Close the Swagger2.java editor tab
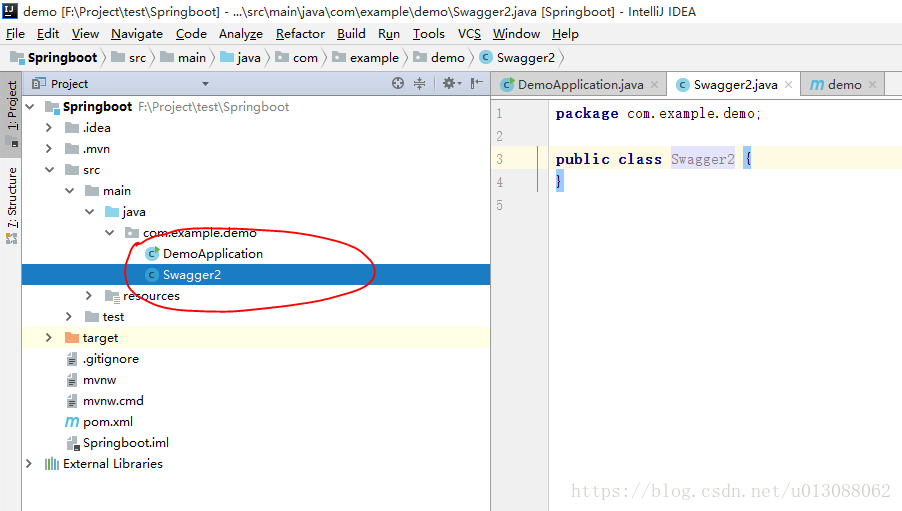Screen dimensions: 902x511 coord(789,85)
